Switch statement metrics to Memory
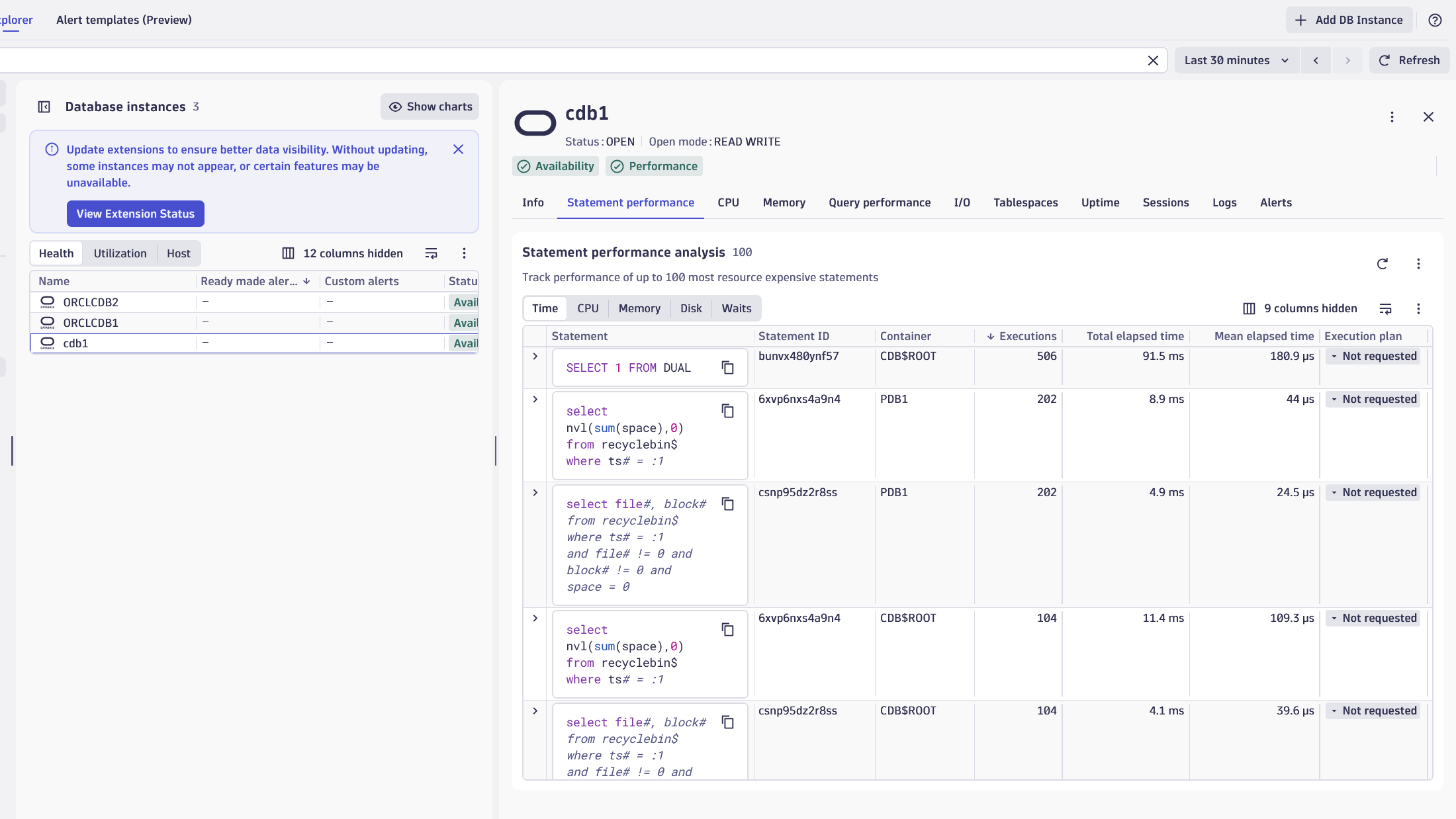Viewport: 1456px width, 819px height. (x=639, y=308)
